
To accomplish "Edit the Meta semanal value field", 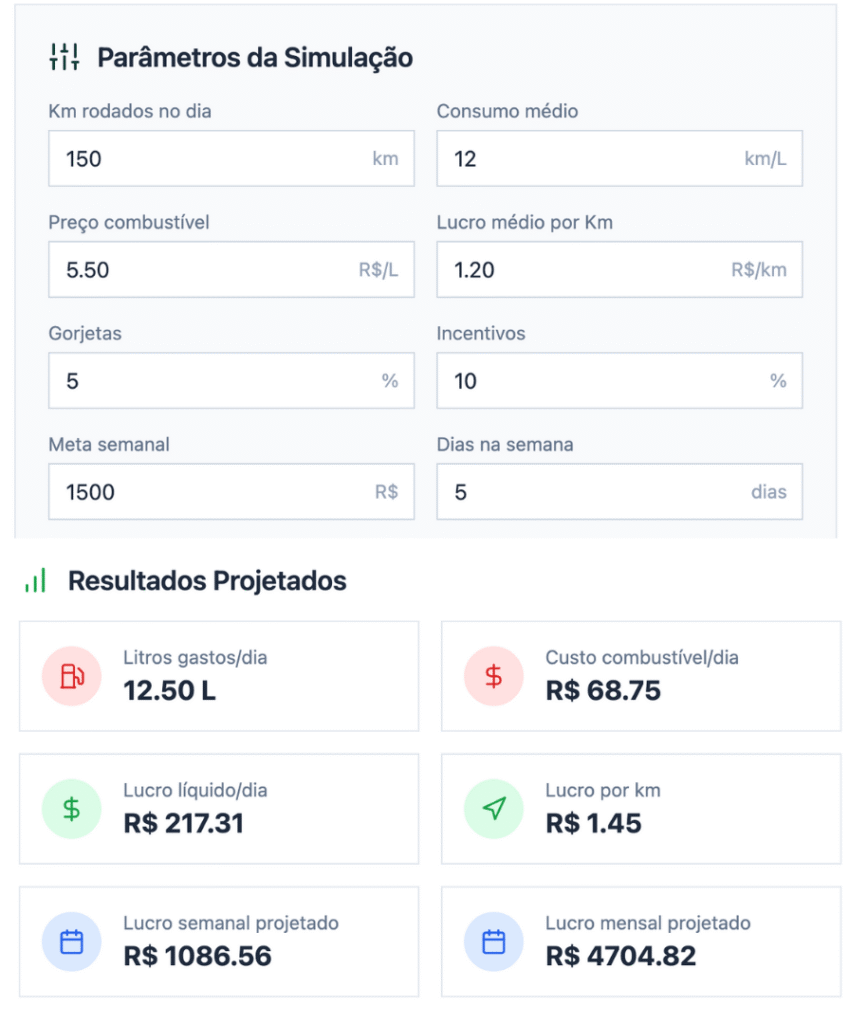I will [210, 492].
